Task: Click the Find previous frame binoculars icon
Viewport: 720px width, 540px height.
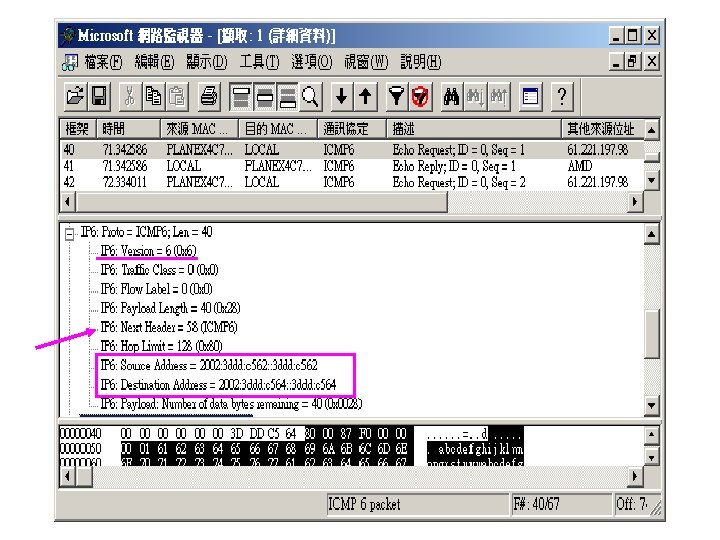Action: click(499, 96)
